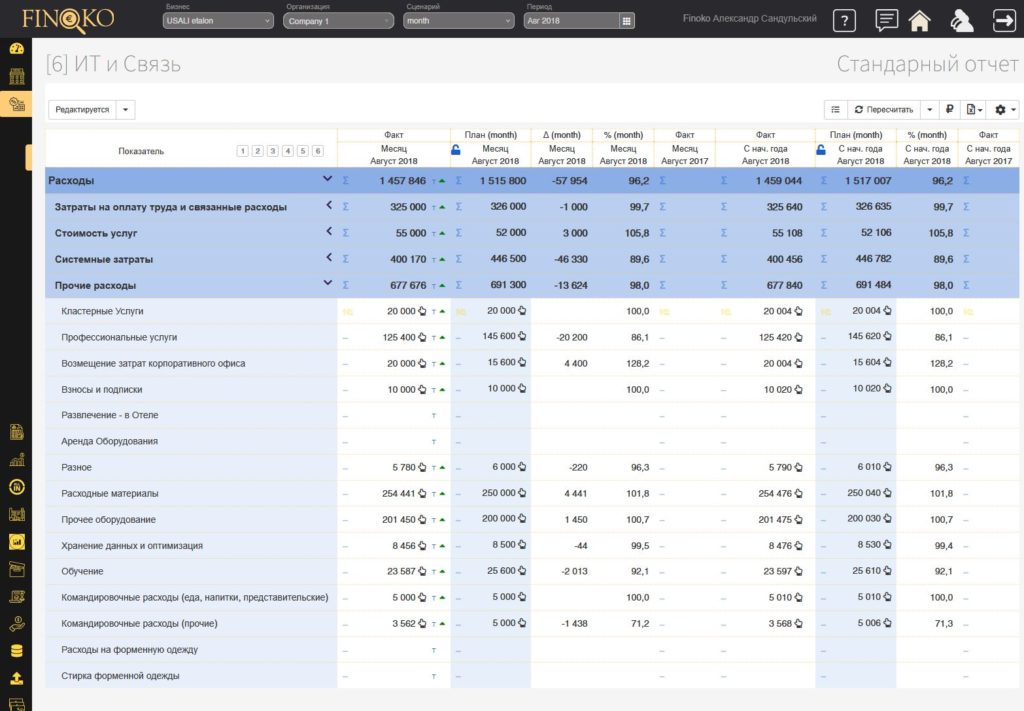Toggle the lock on the year-to-date План column
Viewport: 1024px width, 711px height.
[x=821, y=150]
